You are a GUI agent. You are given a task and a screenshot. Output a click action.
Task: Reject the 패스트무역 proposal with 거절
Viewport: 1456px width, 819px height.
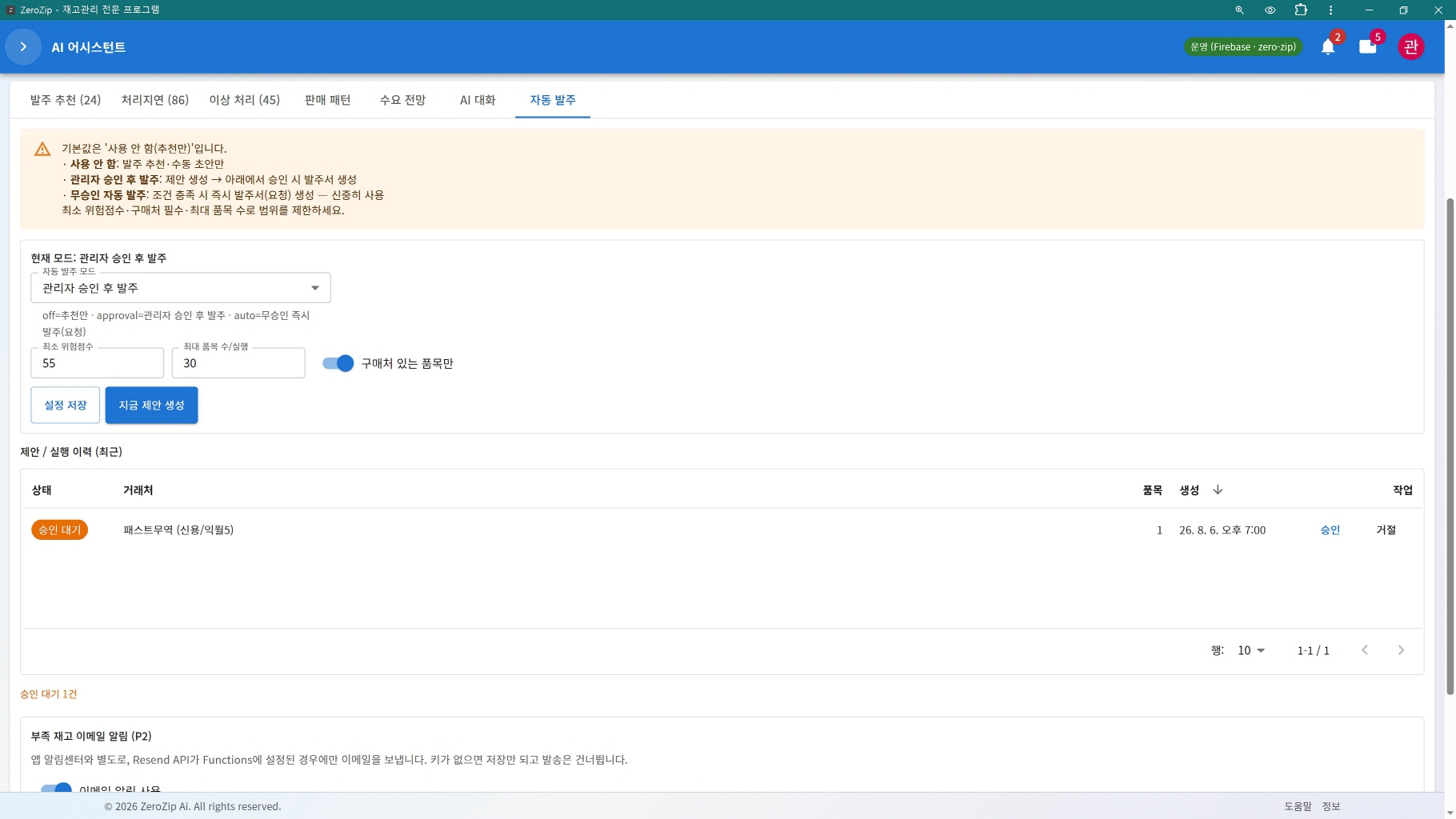coord(1386,530)
